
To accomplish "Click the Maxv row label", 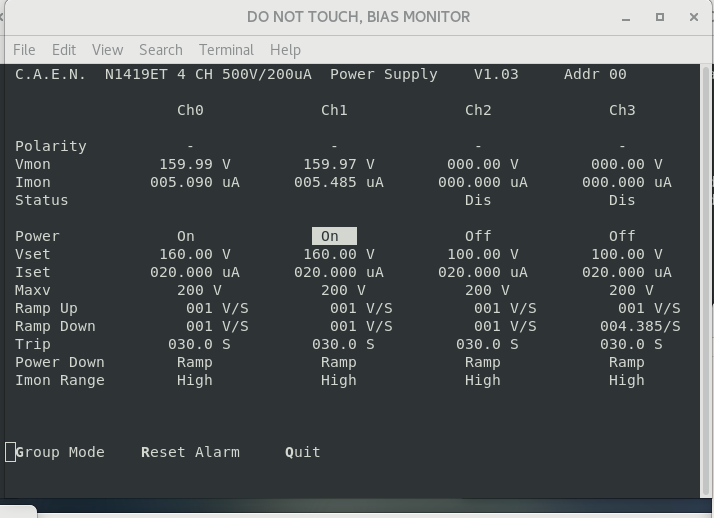I will (x=33, y=290).
